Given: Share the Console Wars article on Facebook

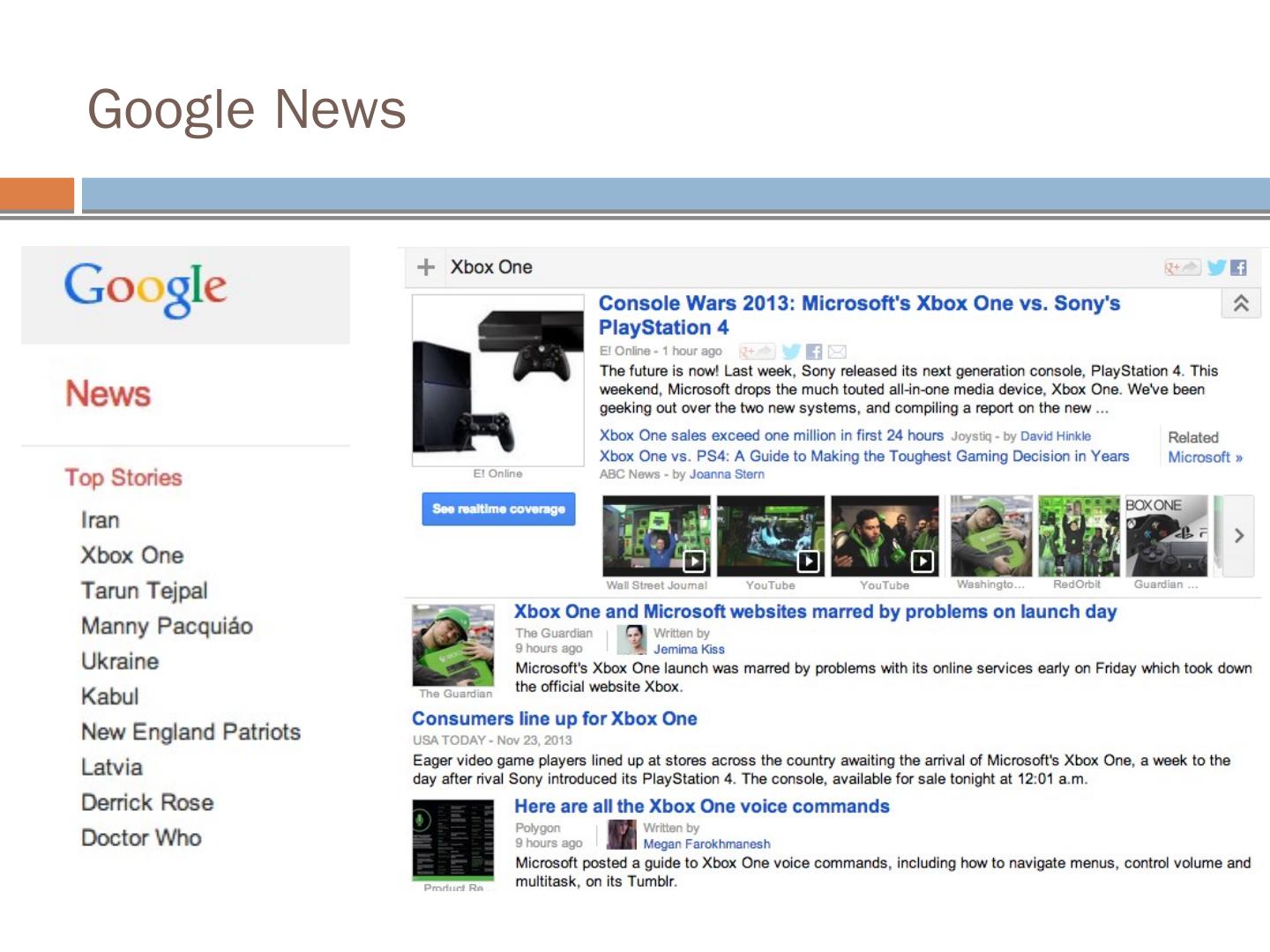Looking at the screenshot, I should pyautogui.click(x=814, y=352).
